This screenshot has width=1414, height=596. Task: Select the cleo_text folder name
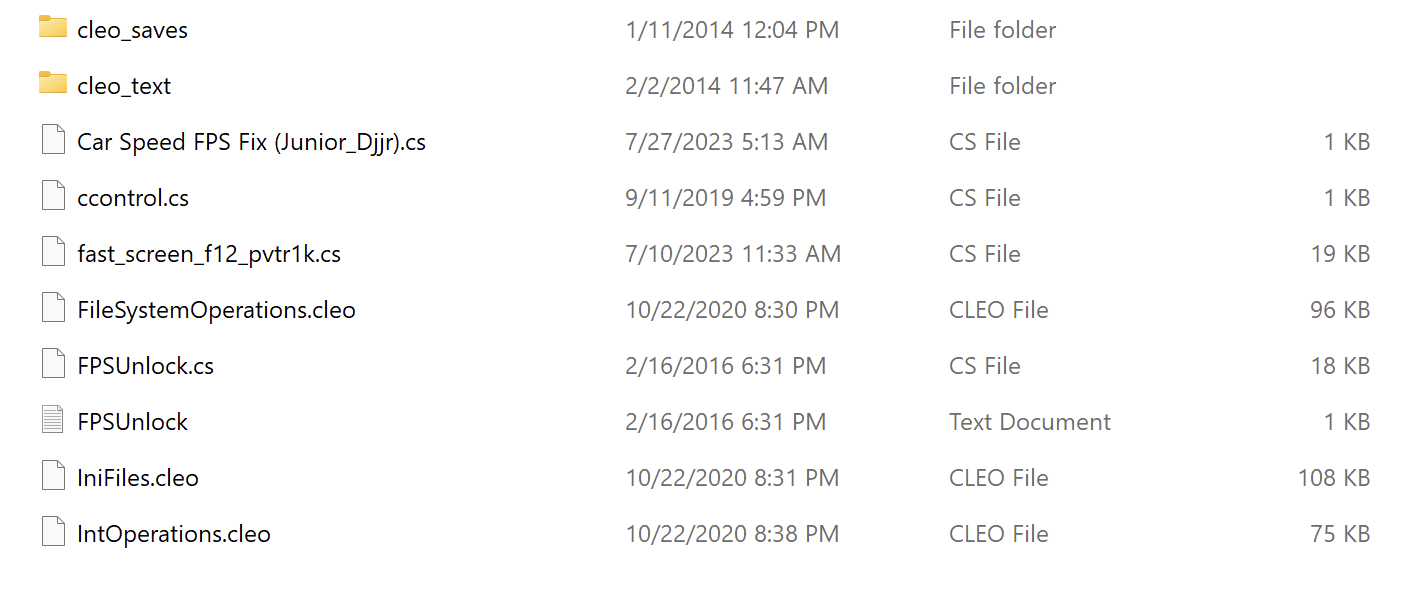click(124, 86)
